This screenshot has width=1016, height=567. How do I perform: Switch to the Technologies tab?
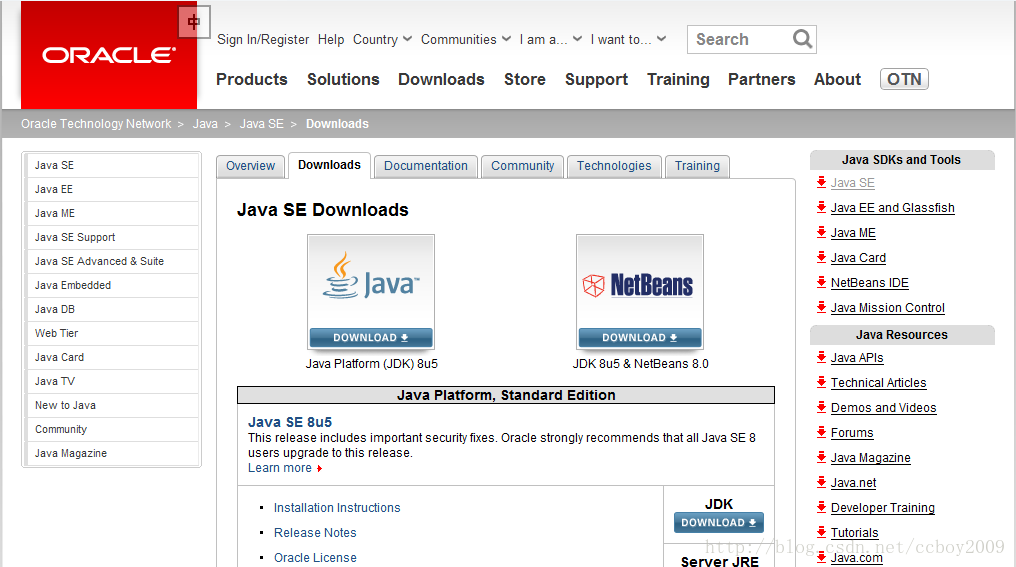coord(614,166)
